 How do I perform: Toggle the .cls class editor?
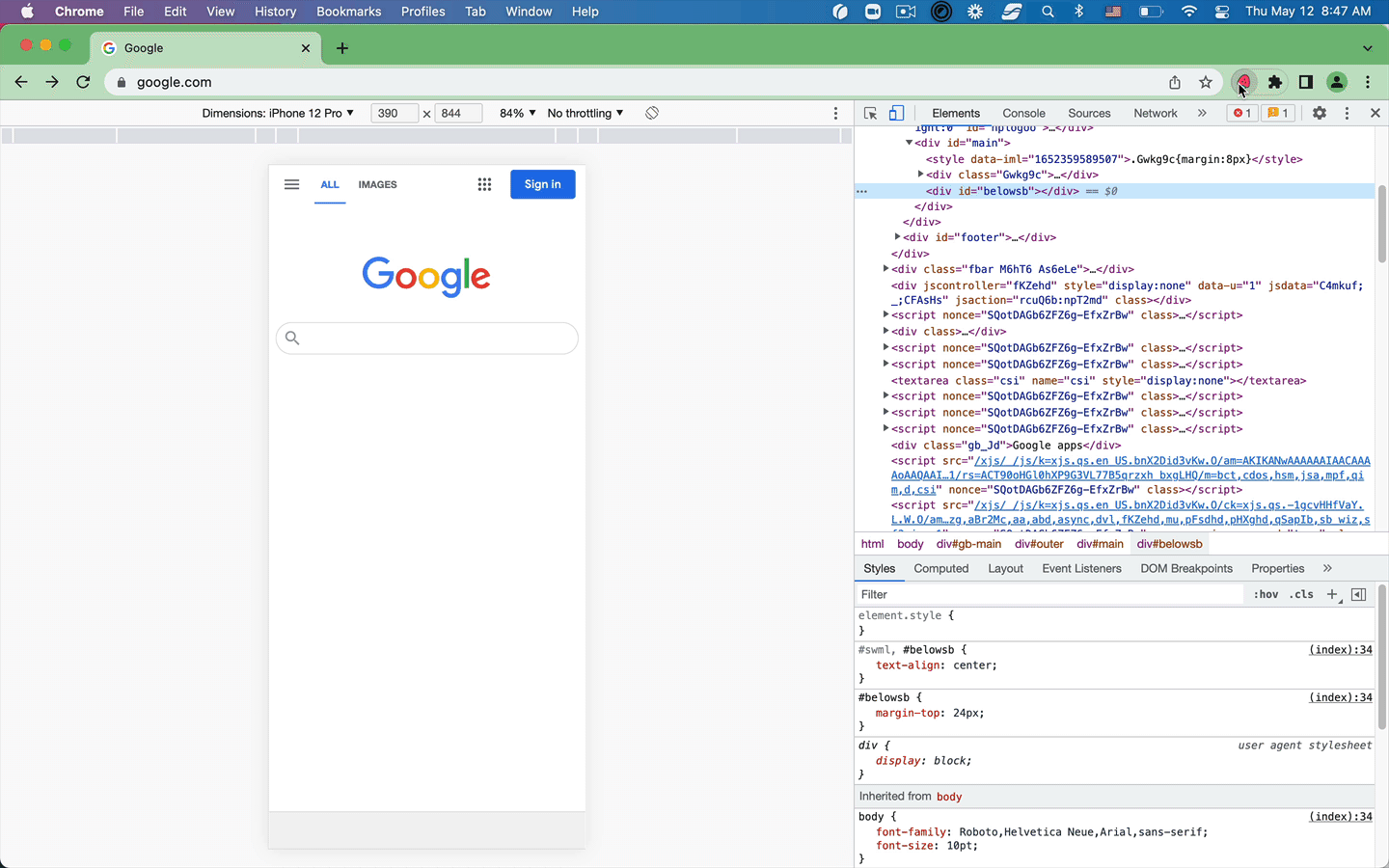[1301, 594]
